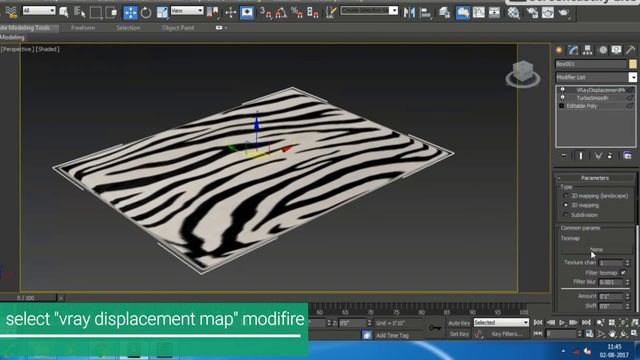This screenshot has width=640, height=360.
Task: Toggle the Percent Snap icon
Action: [x=297, y=13]
